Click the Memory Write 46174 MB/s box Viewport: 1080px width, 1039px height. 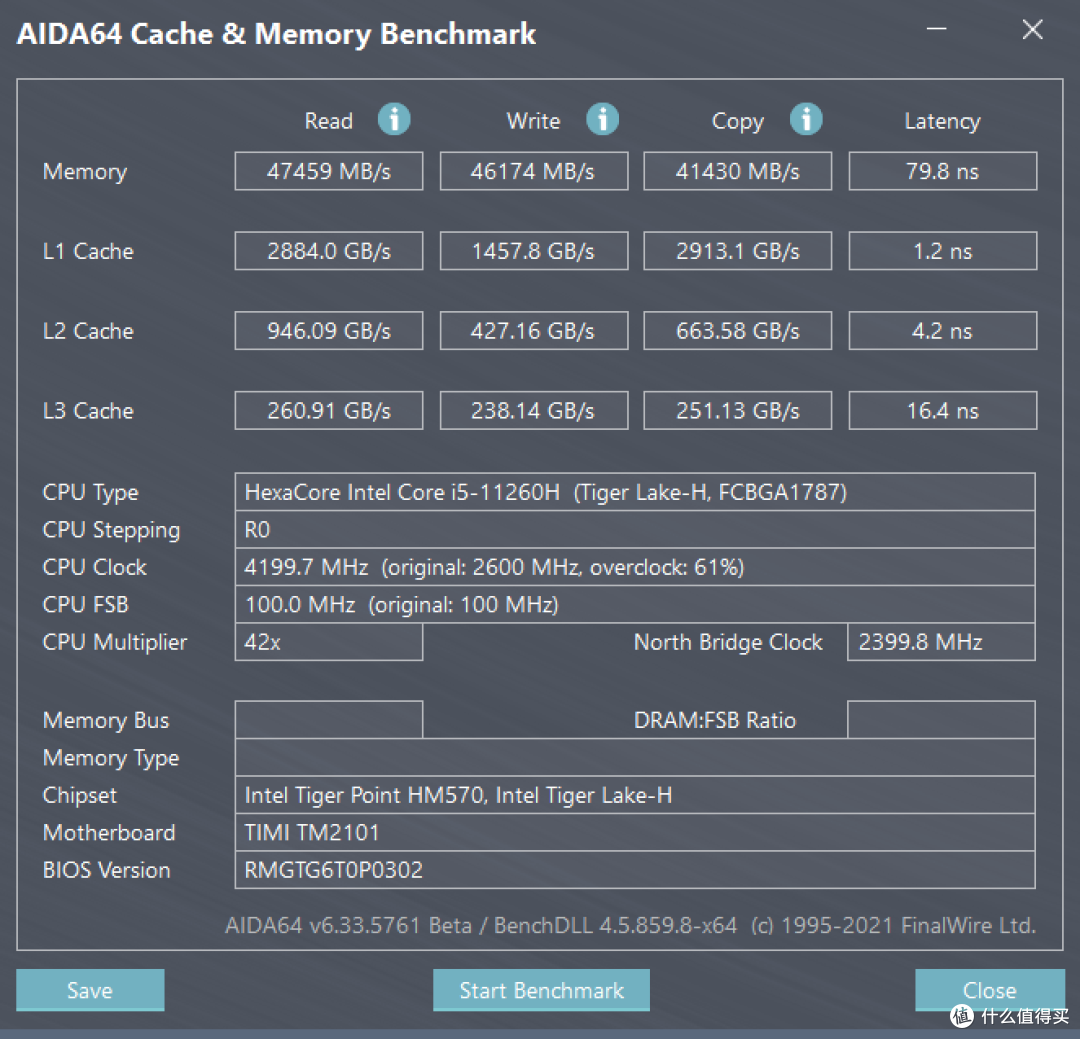[x=533, y=171]
